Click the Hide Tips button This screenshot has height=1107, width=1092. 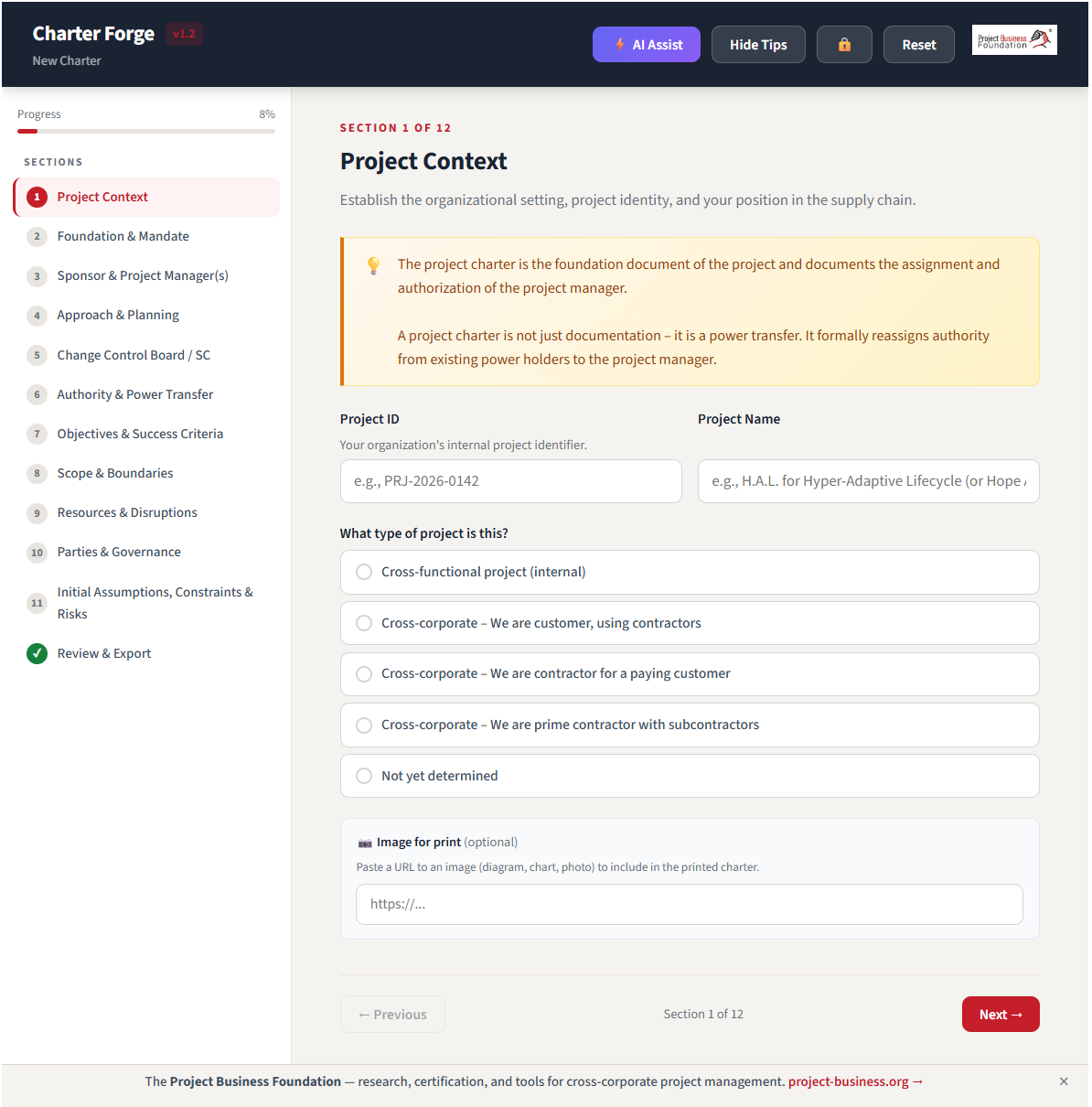757,45
